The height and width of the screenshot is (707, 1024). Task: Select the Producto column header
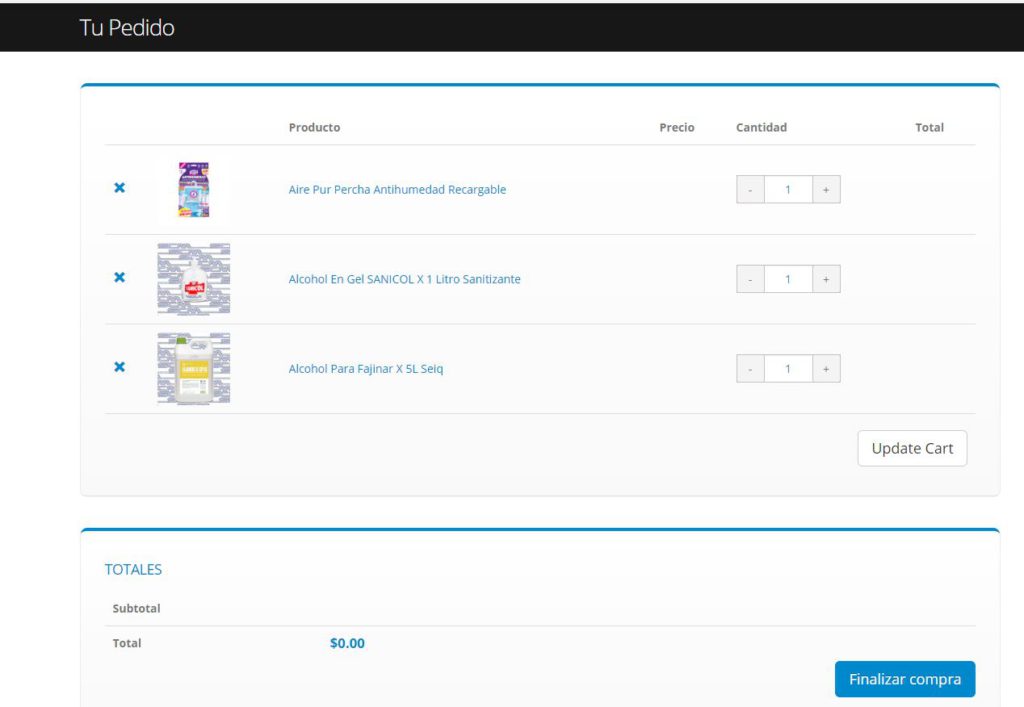point(314,127)
